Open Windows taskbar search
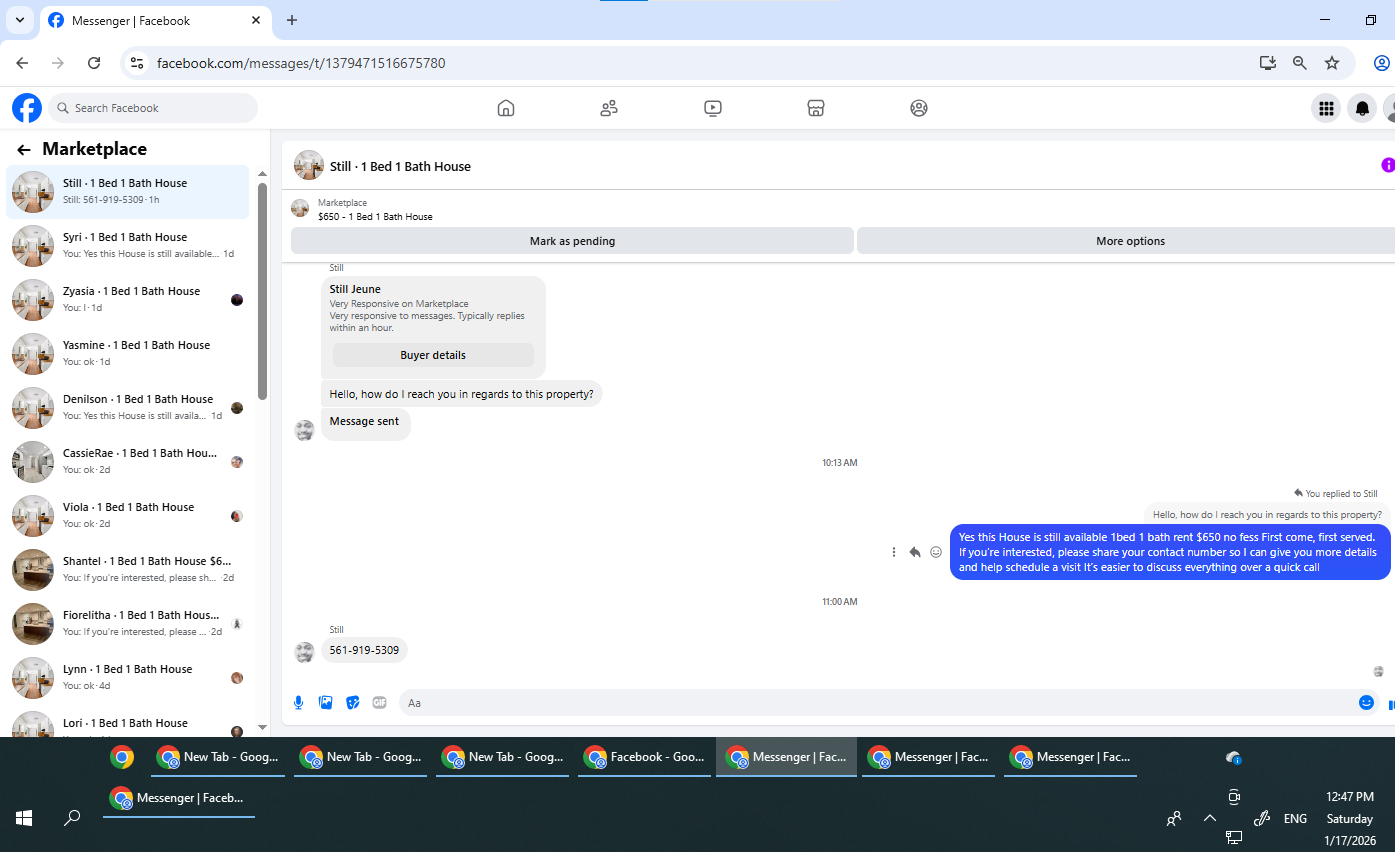Viewport: 1395px width, 852px height. point(72,818)
